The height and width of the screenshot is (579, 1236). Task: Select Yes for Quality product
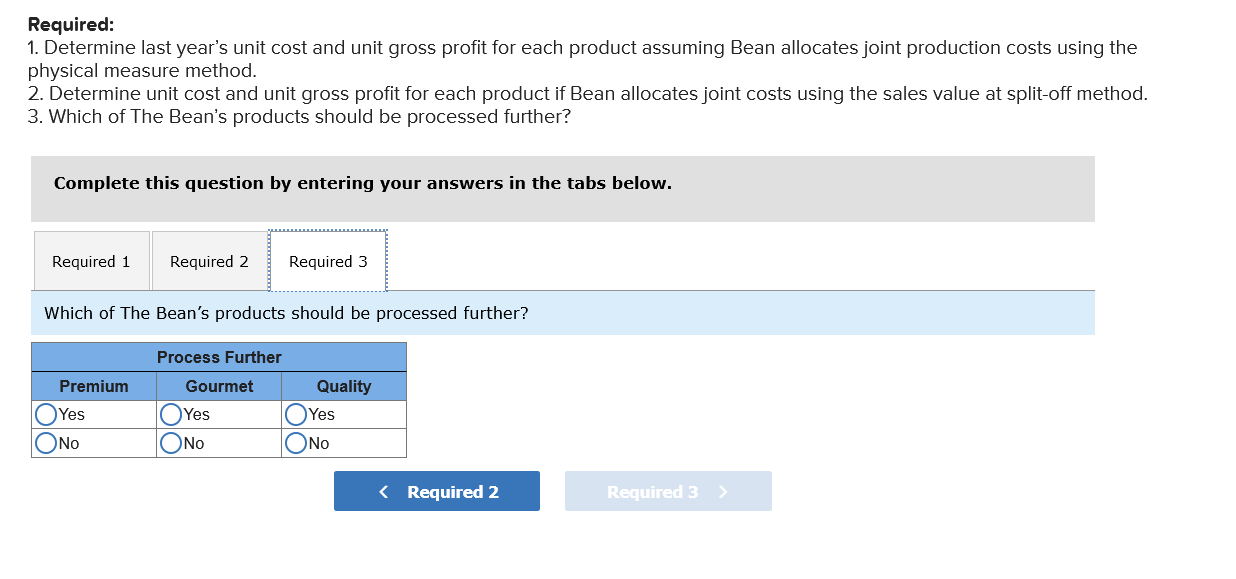[296, 414]
